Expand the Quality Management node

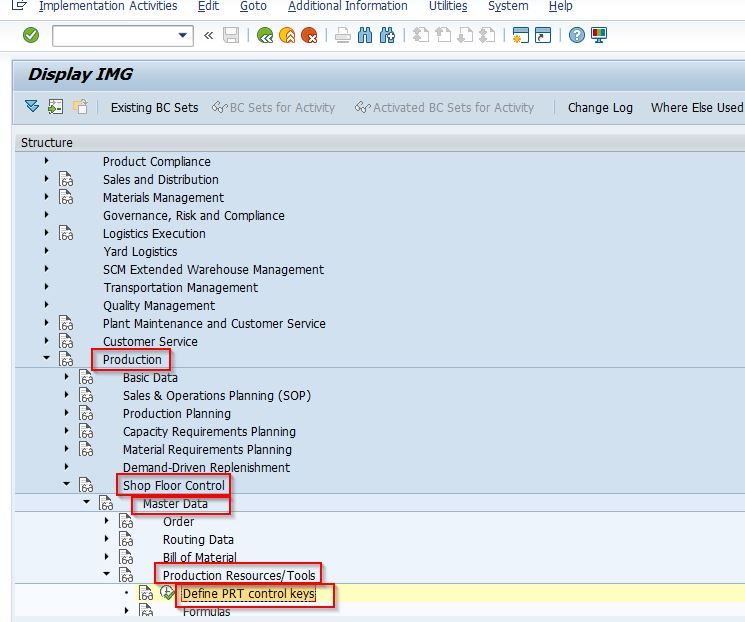pos(46,305)
